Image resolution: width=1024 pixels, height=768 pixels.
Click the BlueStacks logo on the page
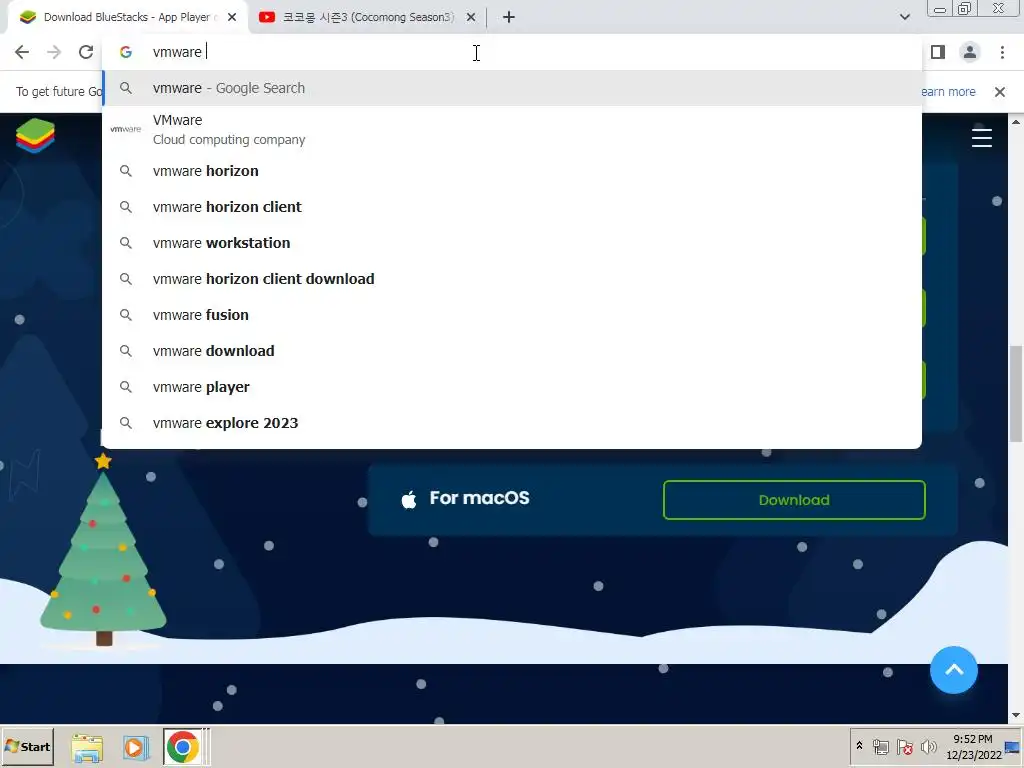pyautogui.click(x=35, y=136)
